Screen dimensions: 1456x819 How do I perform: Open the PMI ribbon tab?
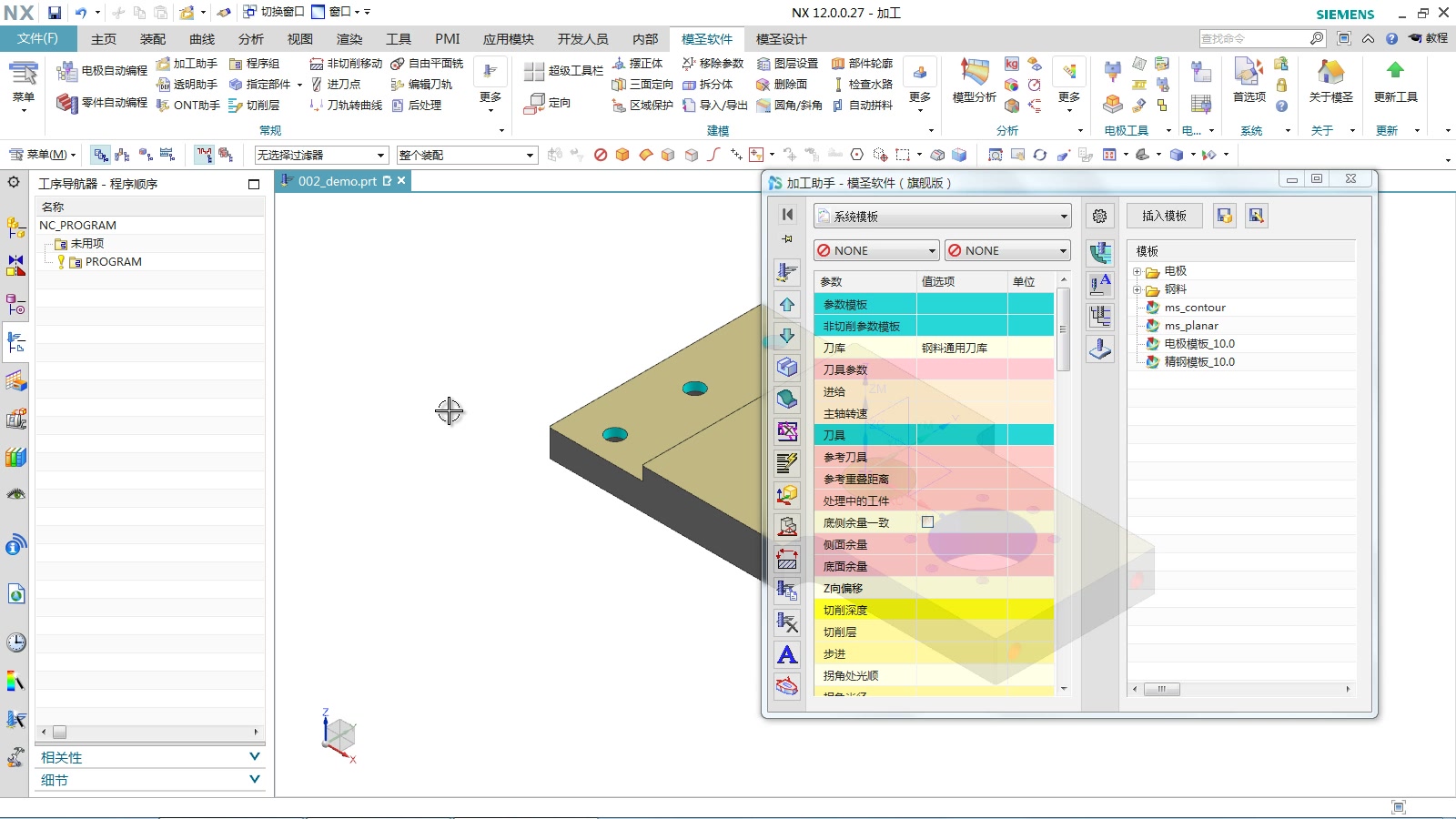tap(448, 39)
